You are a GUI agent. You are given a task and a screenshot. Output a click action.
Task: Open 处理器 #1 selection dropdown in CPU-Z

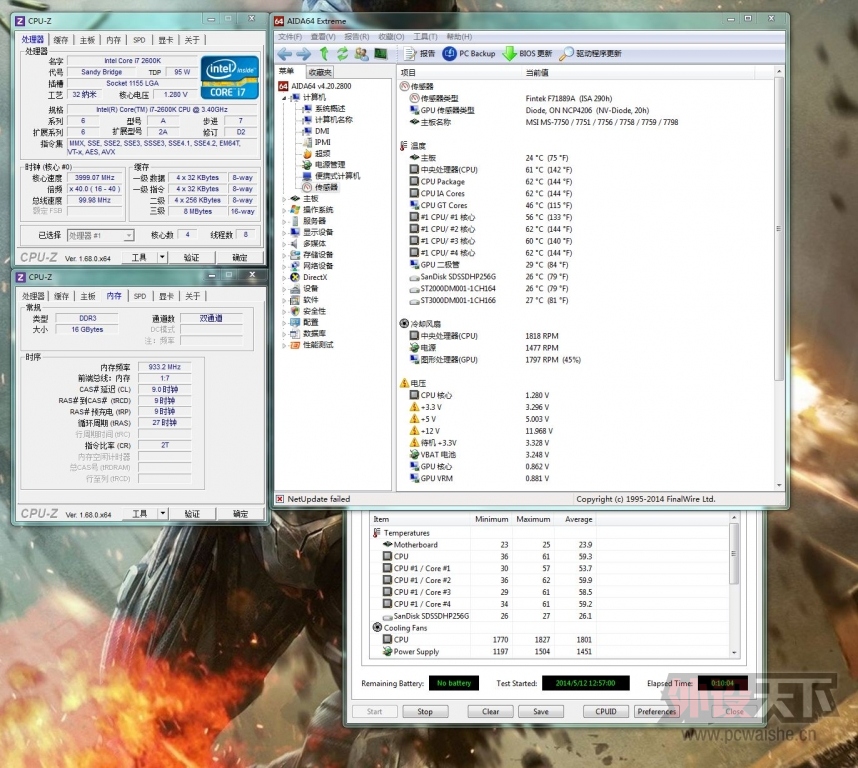[101, 235]
